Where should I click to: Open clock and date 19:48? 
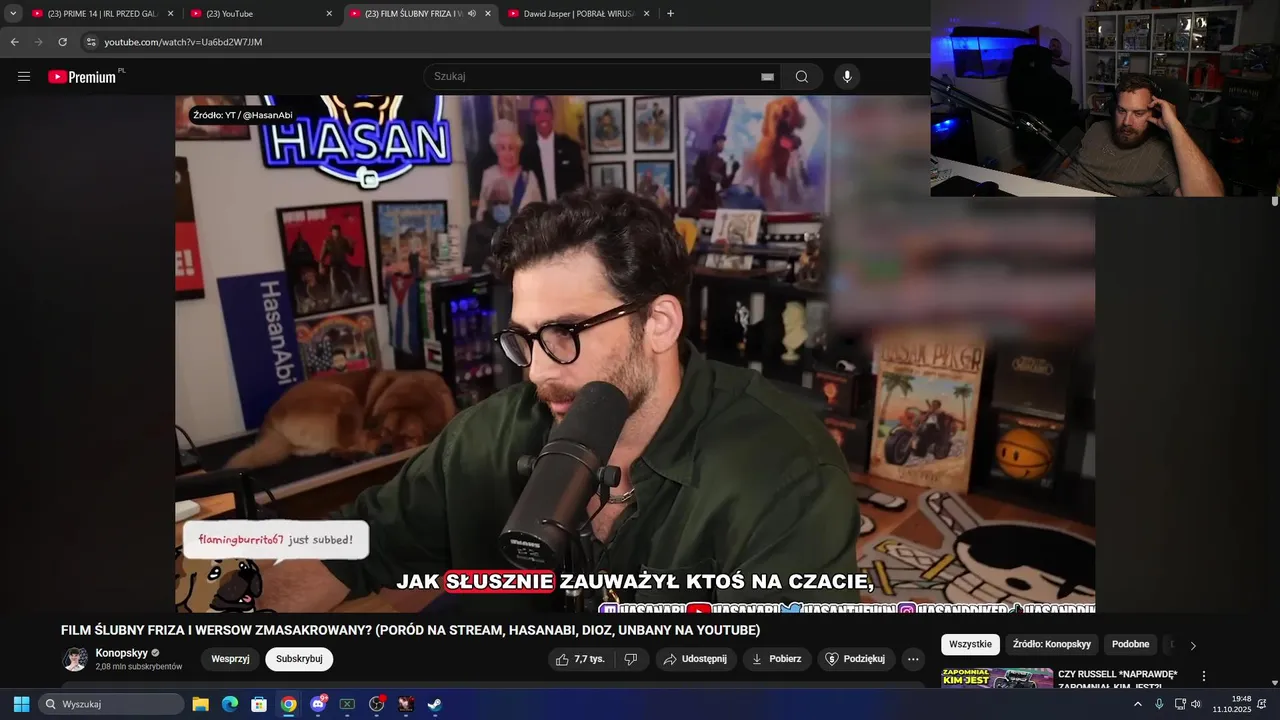1232,704
